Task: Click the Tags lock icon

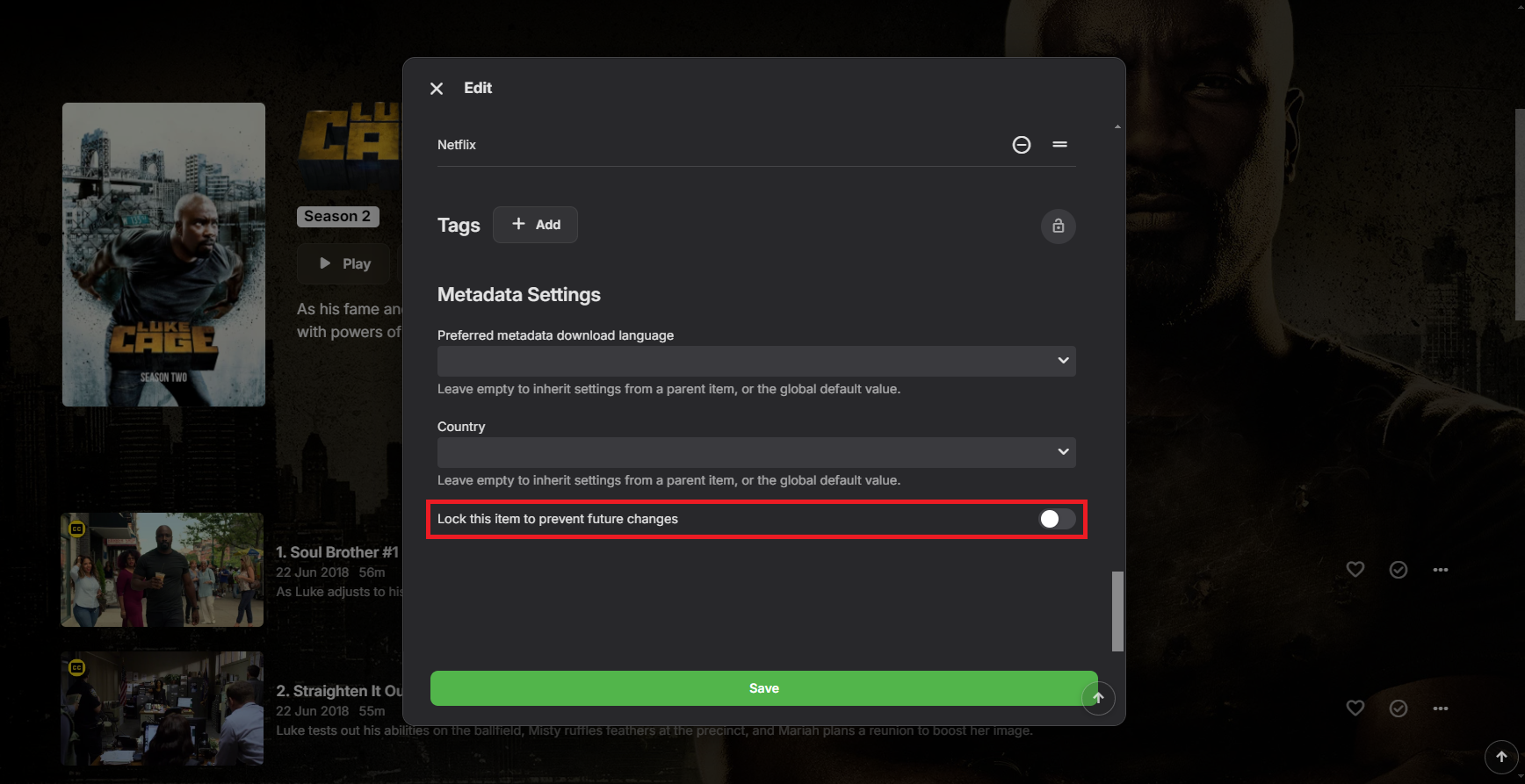Action: tap(1058, 227)
